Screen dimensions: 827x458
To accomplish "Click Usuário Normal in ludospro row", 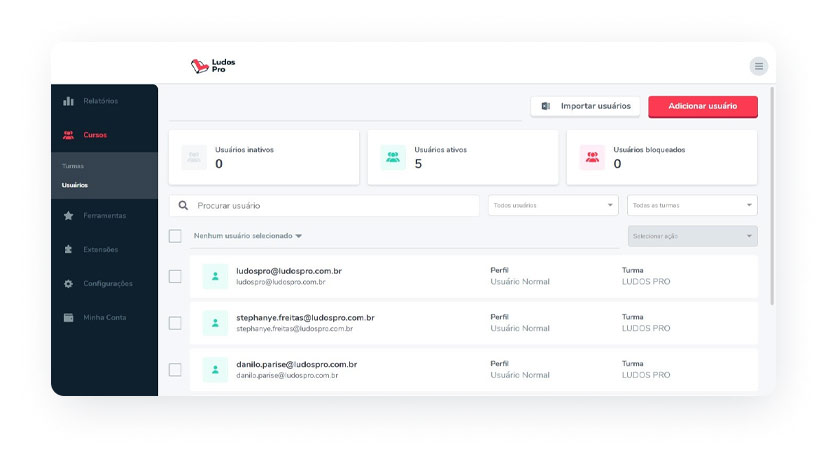I will (520, 282).
